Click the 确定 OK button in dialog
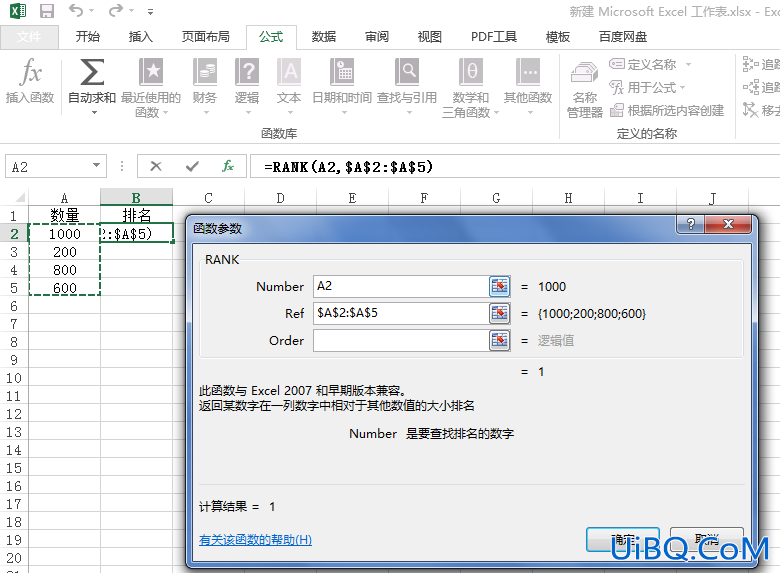Image resolution: width=780 pixels, height=573 pixels. [623, 540]
